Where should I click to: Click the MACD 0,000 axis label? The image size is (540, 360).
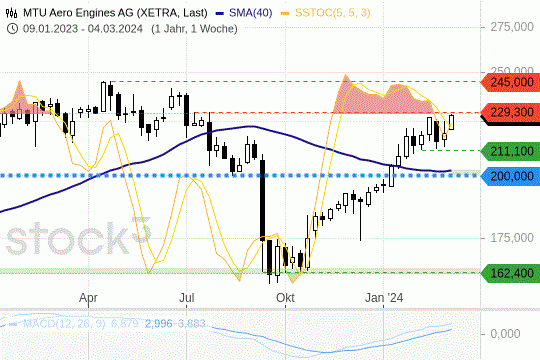[505, 333]
